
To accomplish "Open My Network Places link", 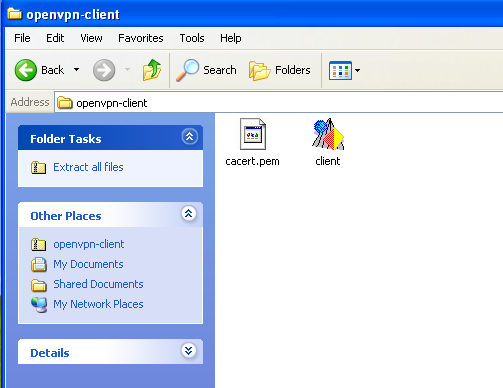I will pos(98,304).
